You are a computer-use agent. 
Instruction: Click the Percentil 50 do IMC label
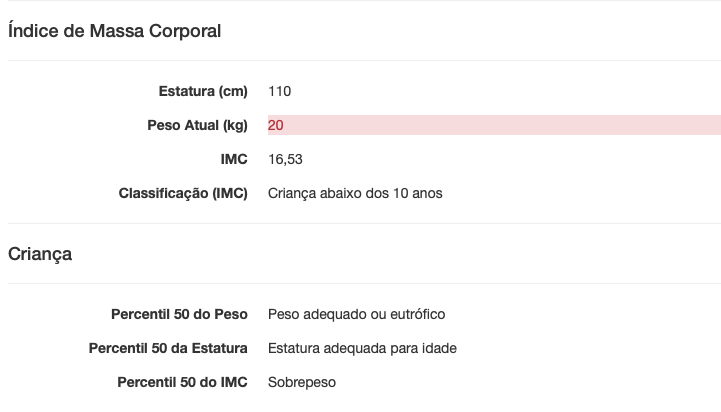(182, 382)
